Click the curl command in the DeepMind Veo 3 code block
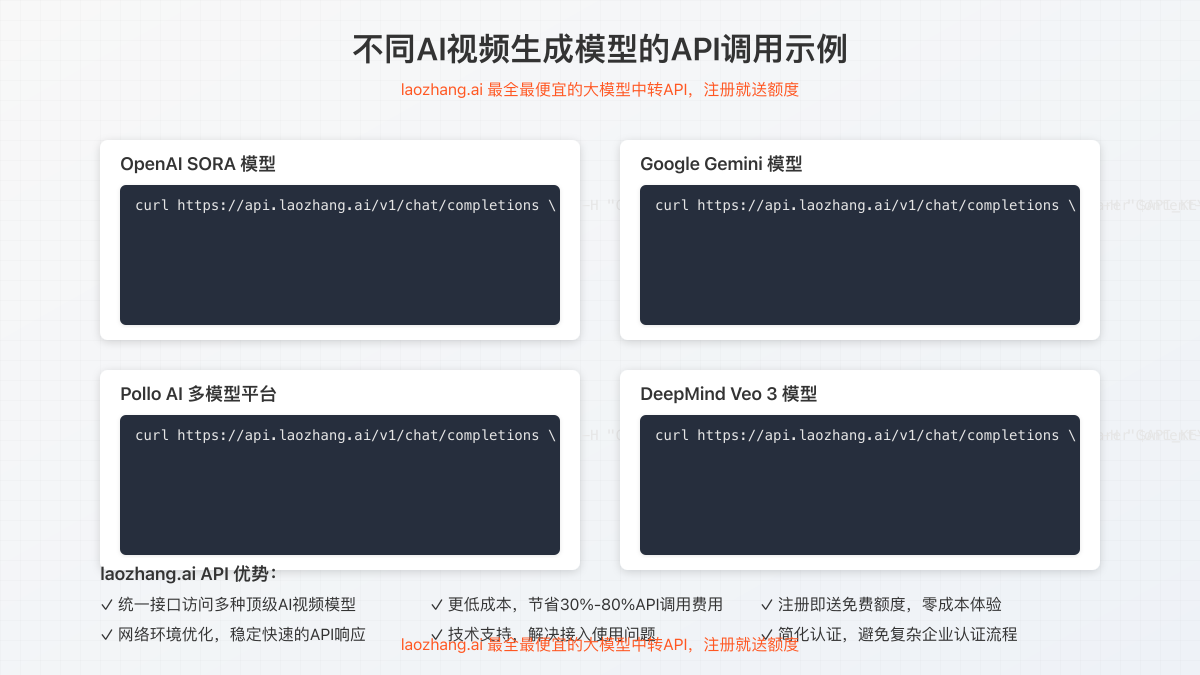The width and height of the screenshot is (1200, 675). [x=866, y=435]
